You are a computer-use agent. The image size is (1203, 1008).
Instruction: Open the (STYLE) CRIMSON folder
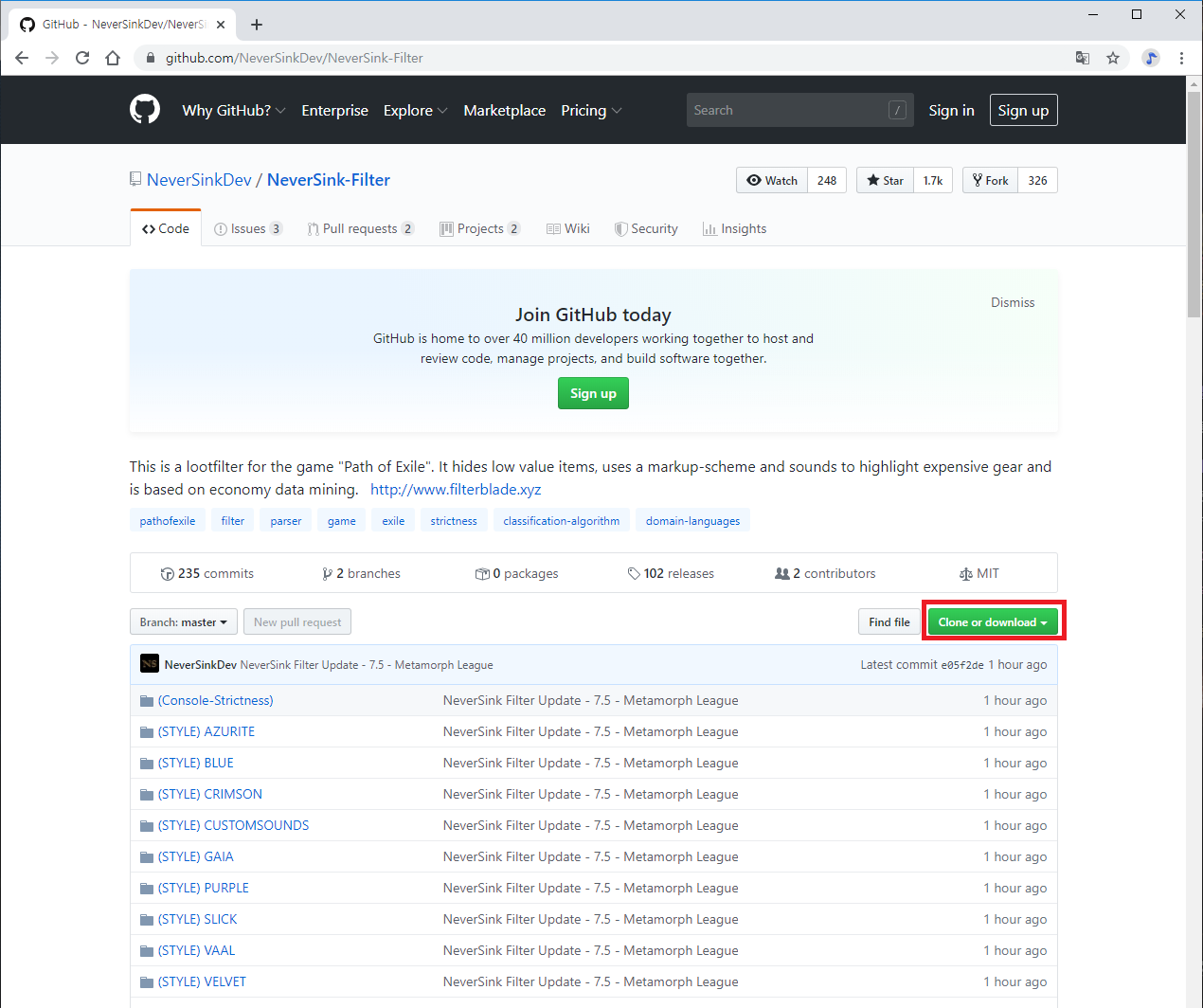[x=210, y=794]
